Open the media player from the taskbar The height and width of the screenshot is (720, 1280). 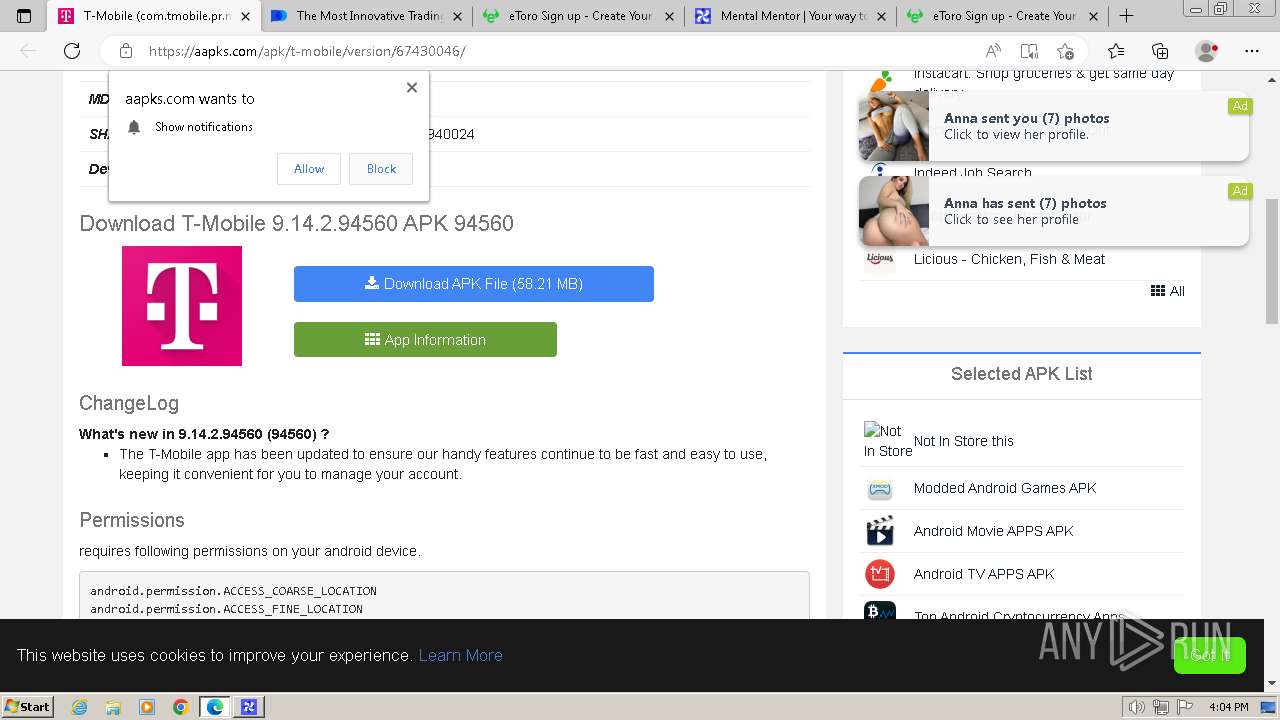click(x=147, y=707)
